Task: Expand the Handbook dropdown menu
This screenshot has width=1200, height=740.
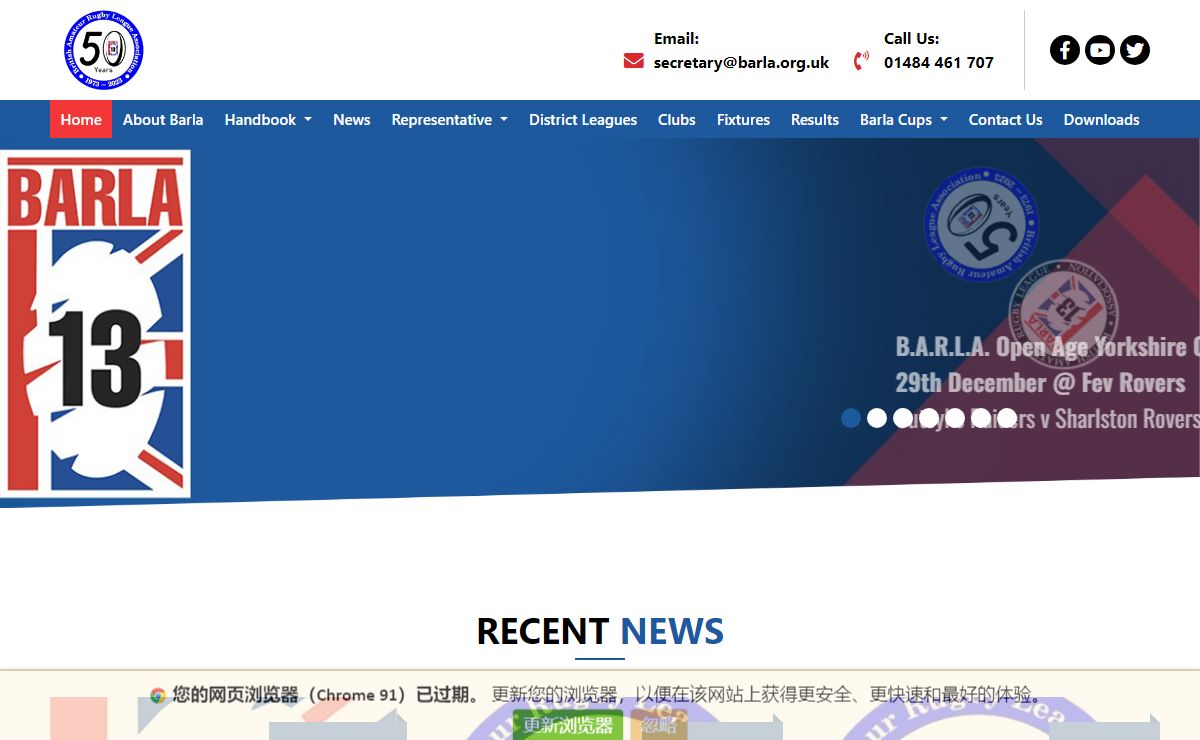Action: tap(268, 119)
